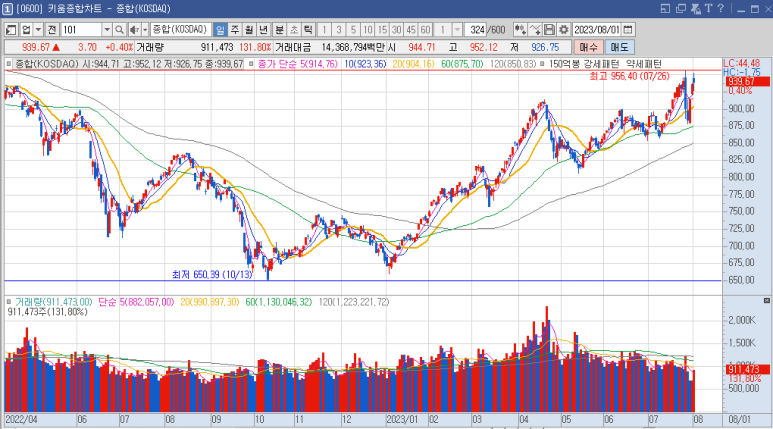773x429 pixels.
Task: Toggle the 종합(KOSDAQ) price series marker box
Action: (8, 64)
